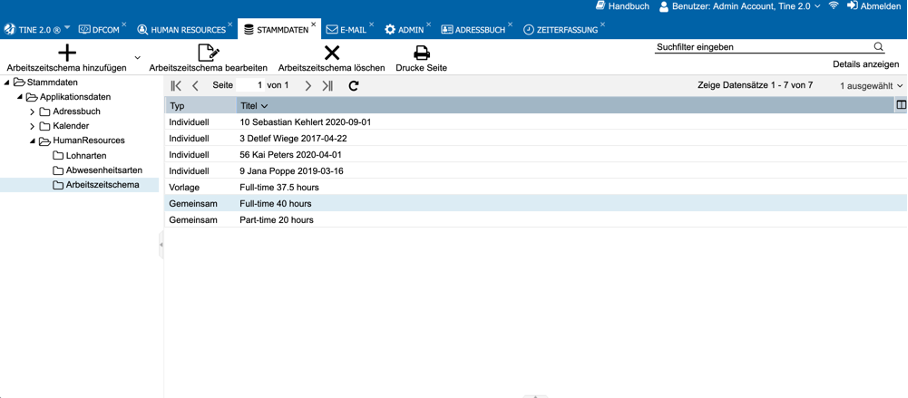
Task: Go to next page arrow
Action: point(308,86)
